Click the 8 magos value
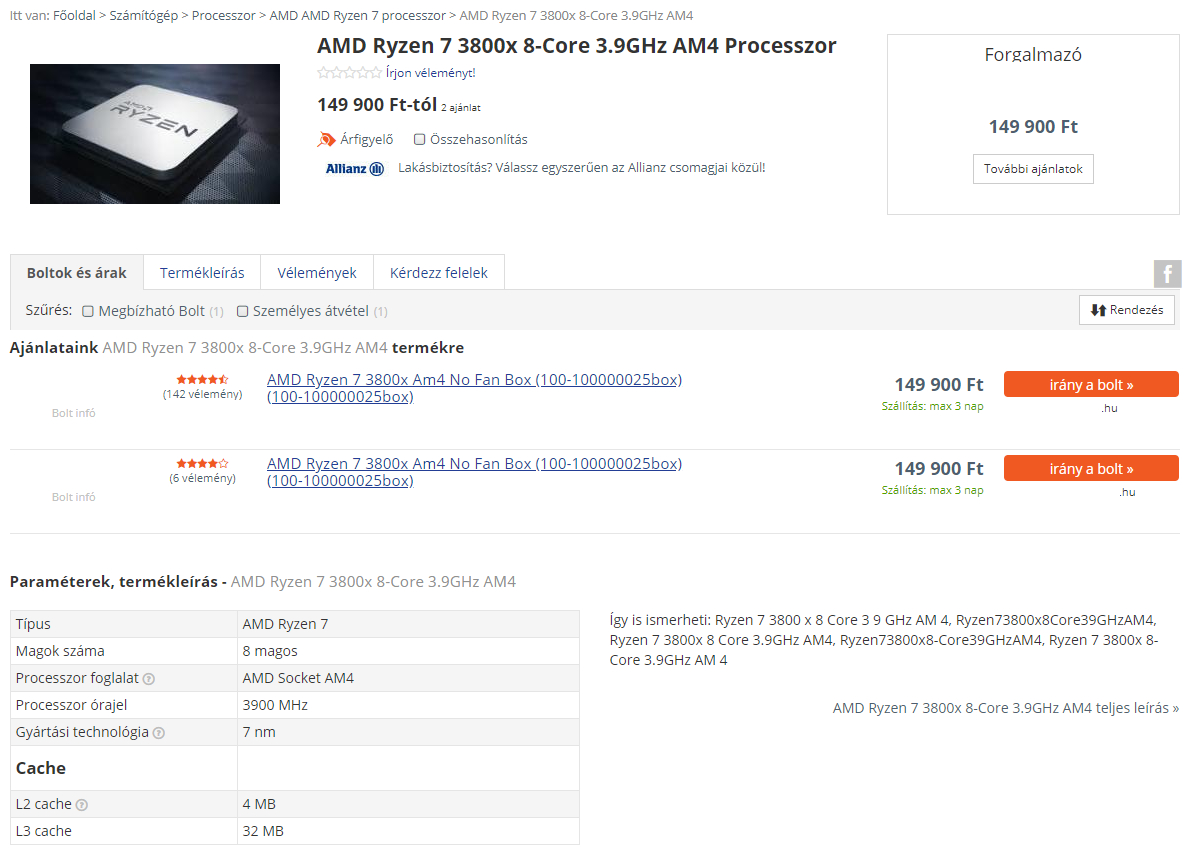 coord(270,652)
